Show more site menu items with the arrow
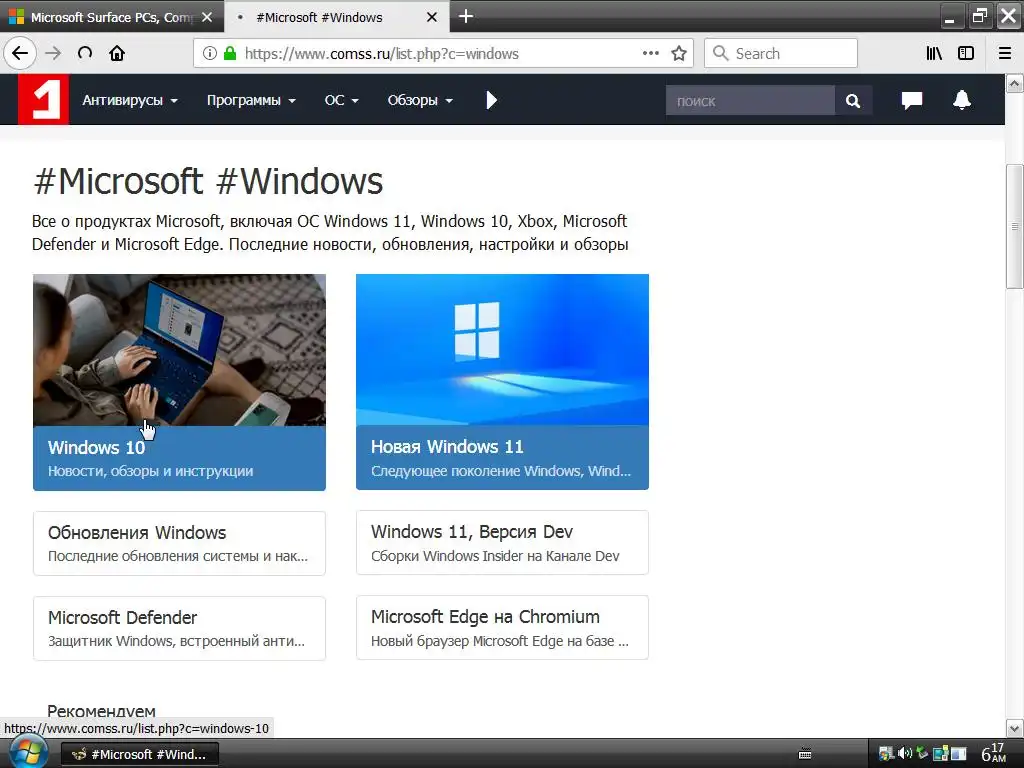The image size is (1024, 768). click(x=492, y=100)
